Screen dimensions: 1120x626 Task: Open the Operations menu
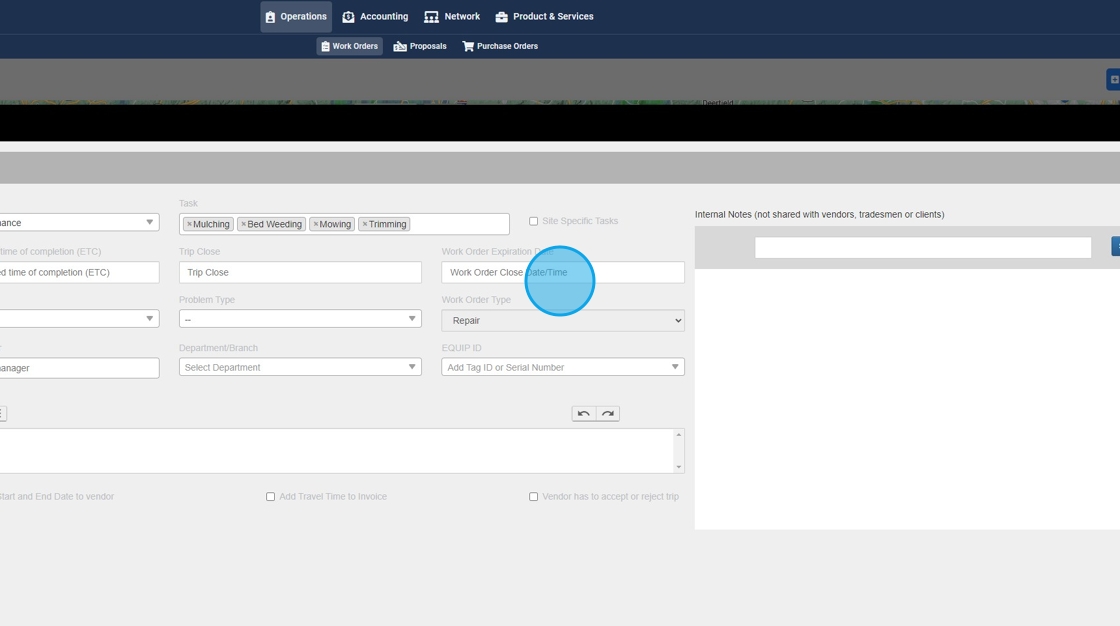pyautogui.click(x=296, y=16)
